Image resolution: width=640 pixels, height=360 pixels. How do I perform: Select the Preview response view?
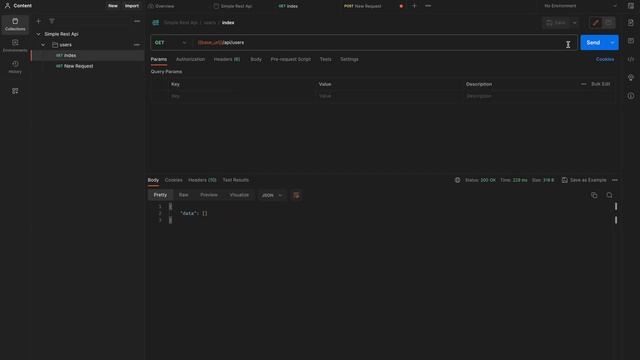(x=209, y=195)
